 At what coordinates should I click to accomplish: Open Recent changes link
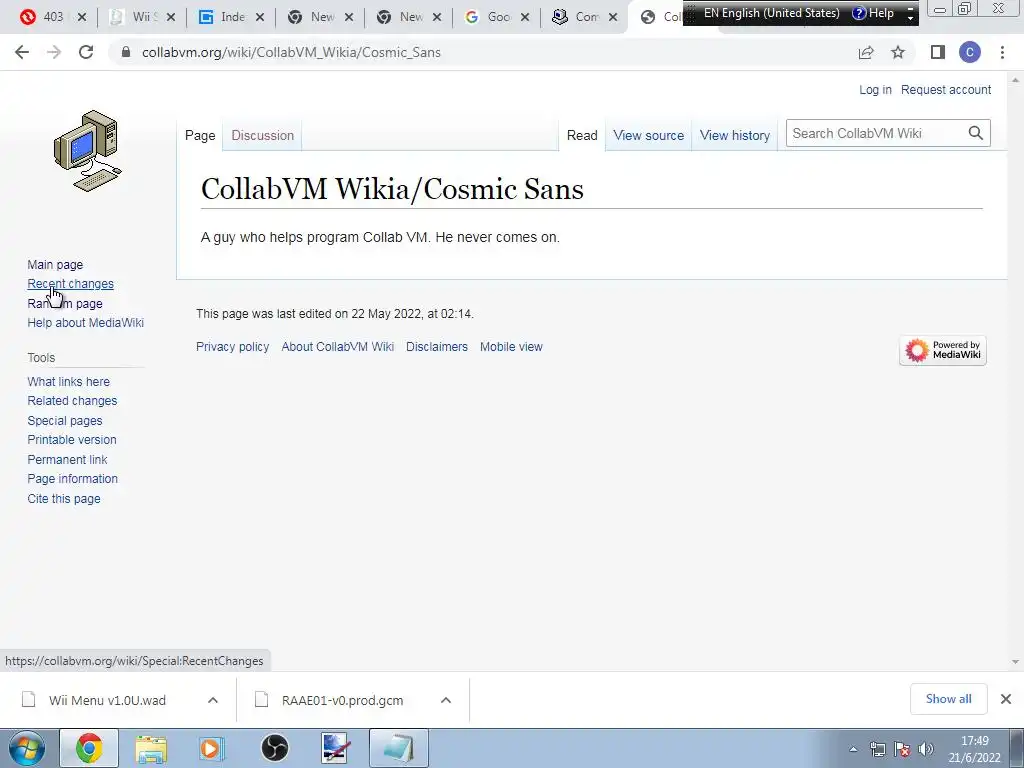(71, 283)
